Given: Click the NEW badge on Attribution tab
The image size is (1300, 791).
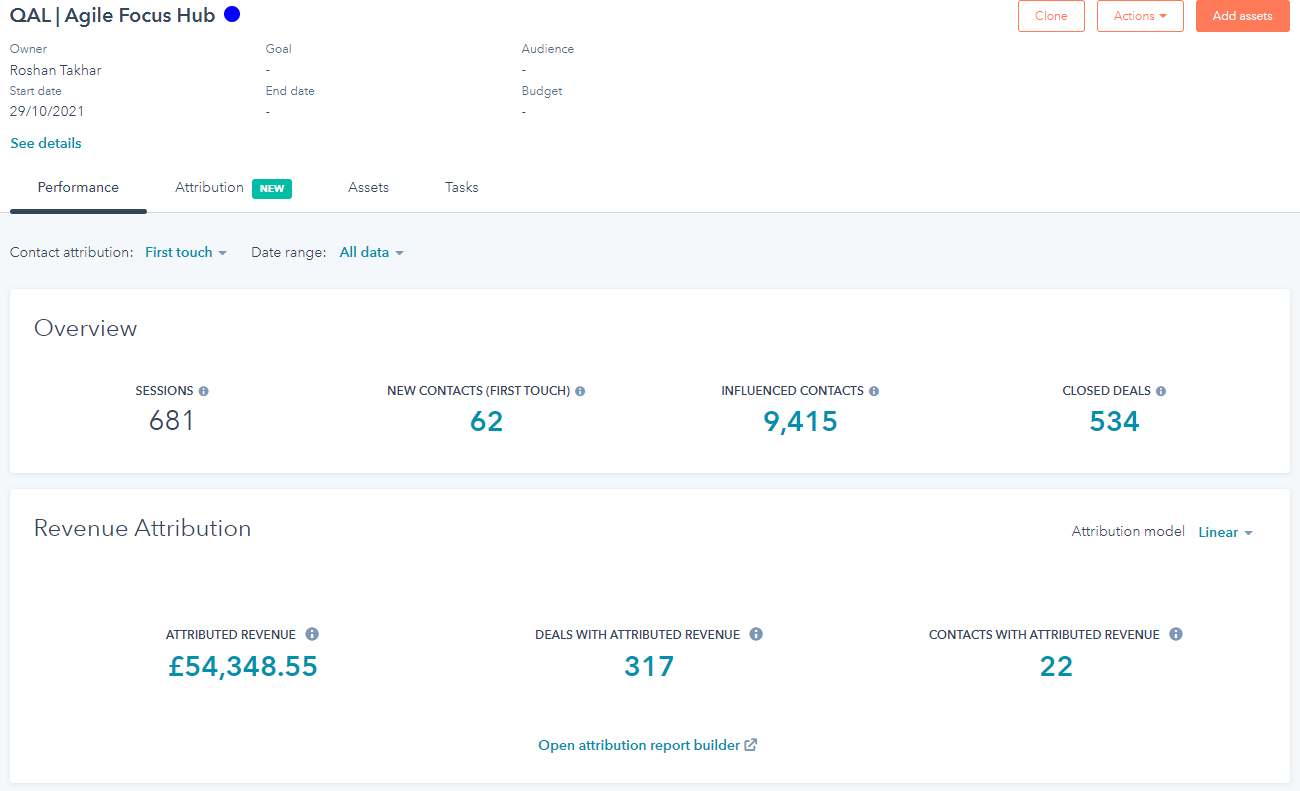Looking at the screenshot, I should click(272, 188).
